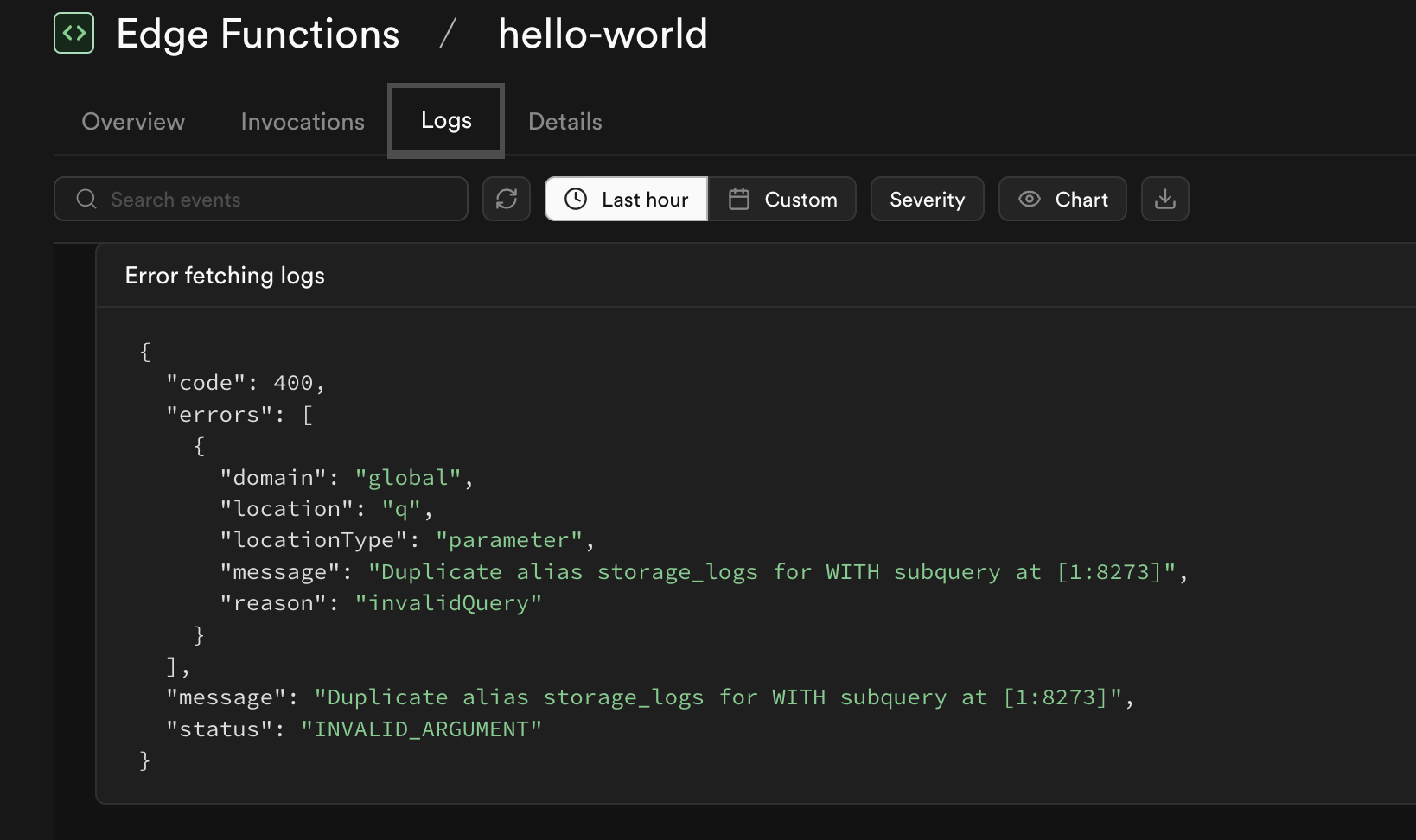Click the clock icon beside Last hour

coord(577,199)
